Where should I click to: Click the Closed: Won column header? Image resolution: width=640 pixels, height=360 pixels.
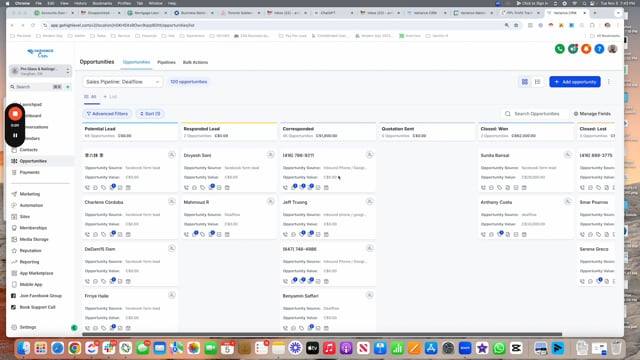526,132
